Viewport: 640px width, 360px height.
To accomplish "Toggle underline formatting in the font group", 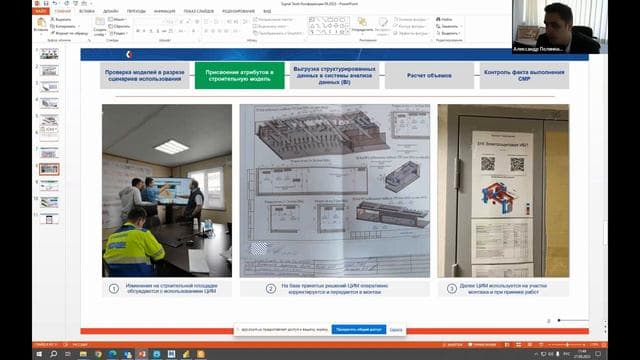I will [151, 31].
